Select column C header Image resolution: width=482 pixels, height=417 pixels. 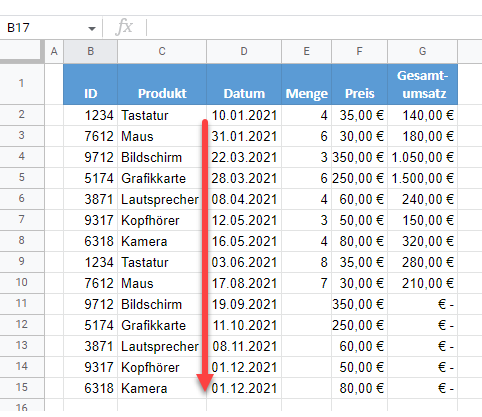162,51
